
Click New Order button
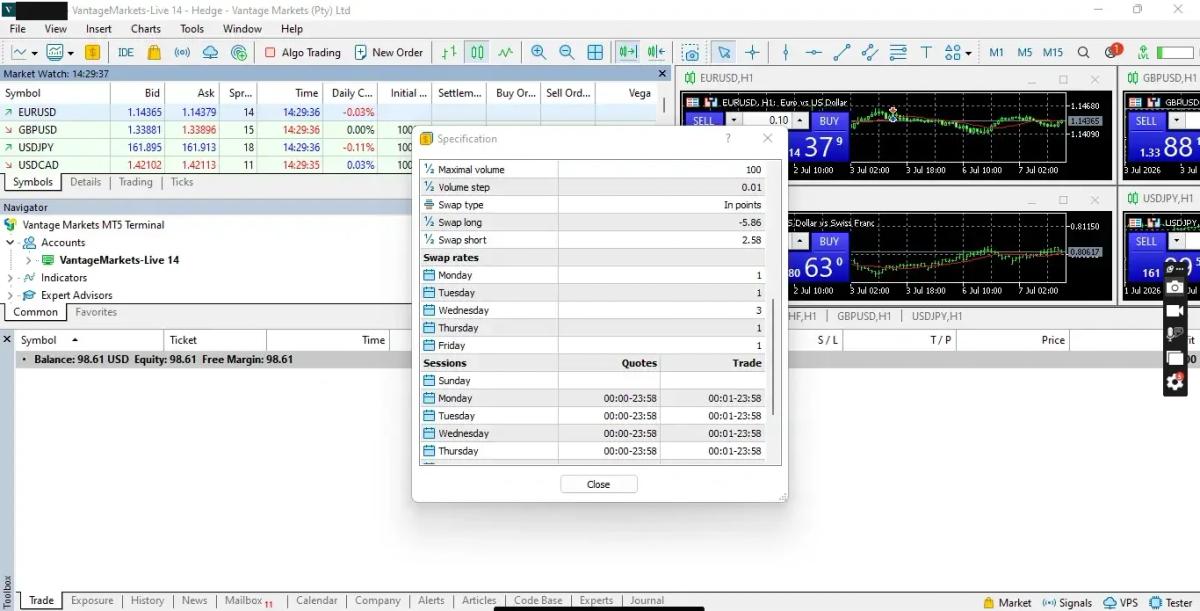tap(388, 52)
